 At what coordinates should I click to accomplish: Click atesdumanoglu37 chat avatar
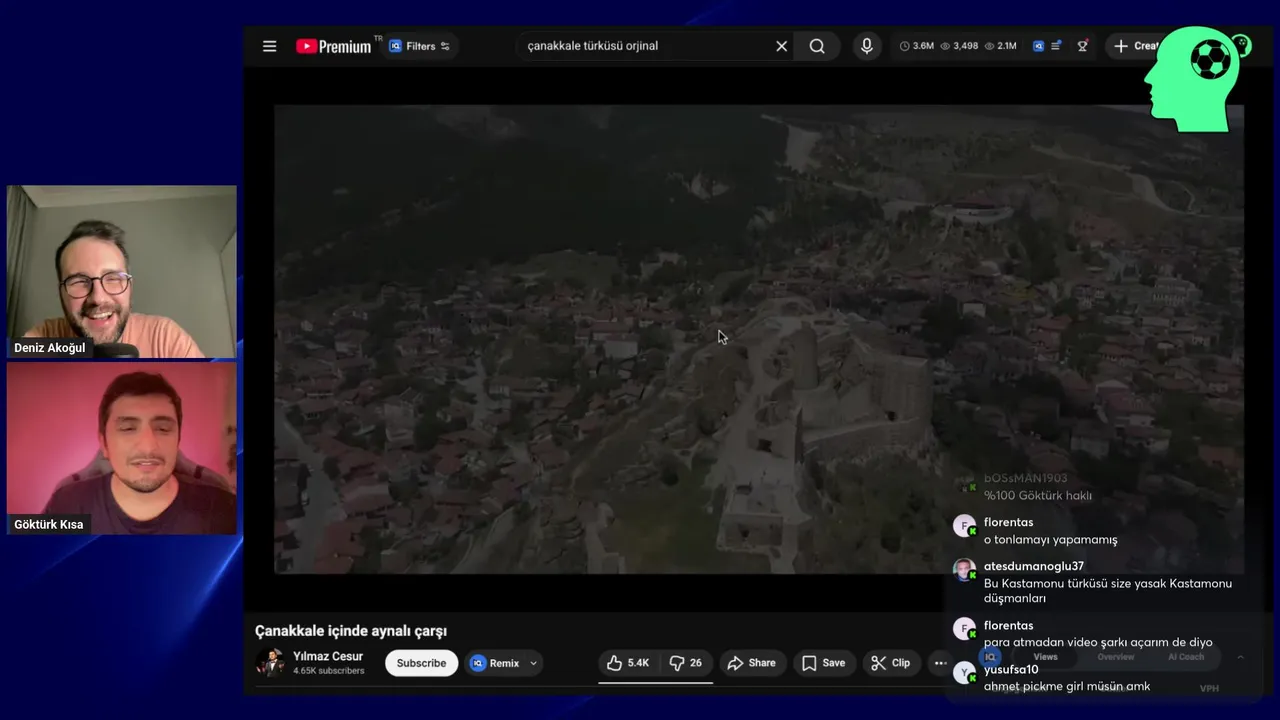[x=964, y=570]
